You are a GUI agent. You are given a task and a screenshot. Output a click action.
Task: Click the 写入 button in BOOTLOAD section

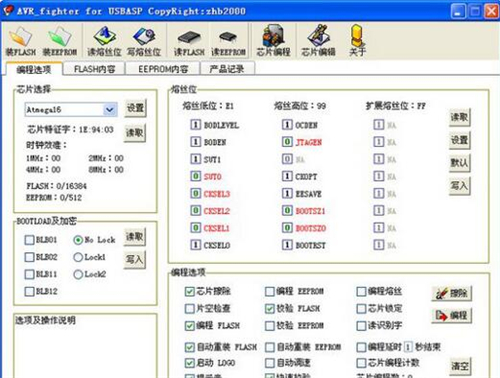point(134,259)
